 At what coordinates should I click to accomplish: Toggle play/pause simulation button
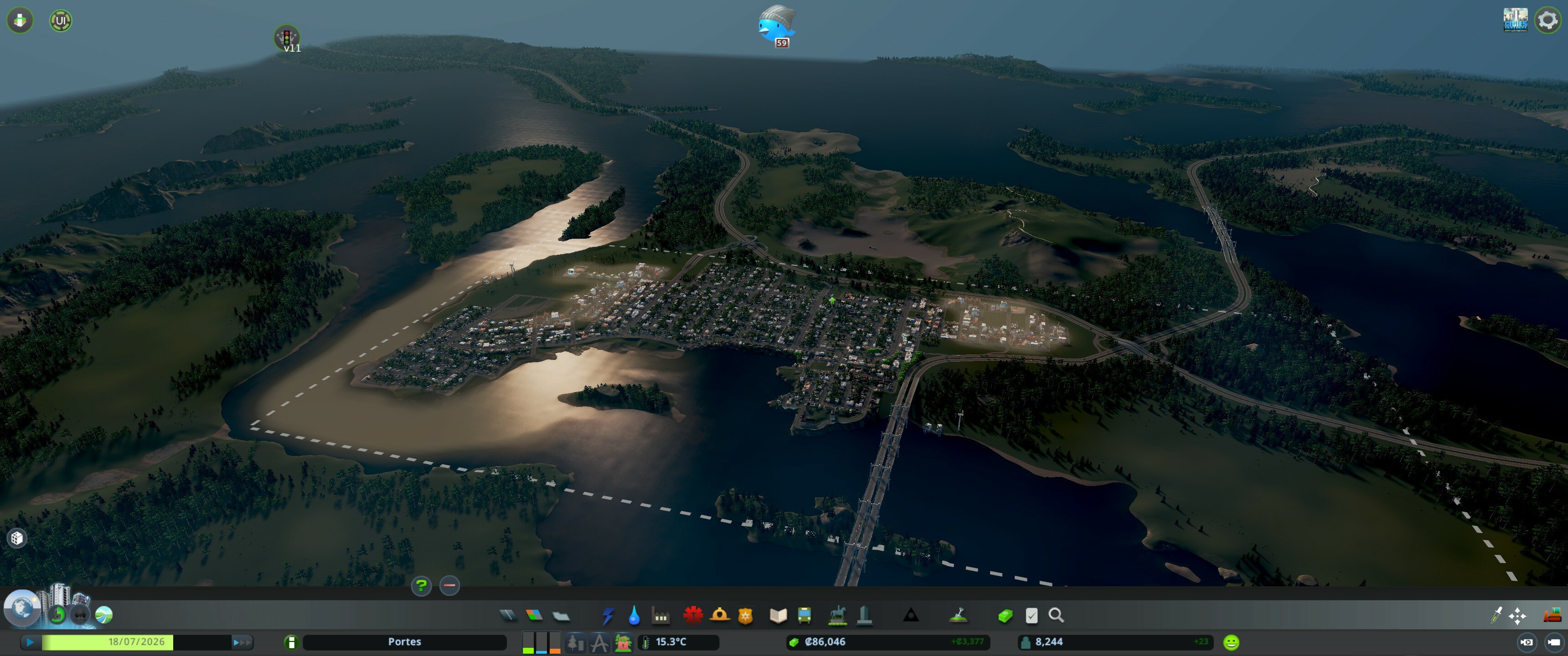(x=30, y=641)
